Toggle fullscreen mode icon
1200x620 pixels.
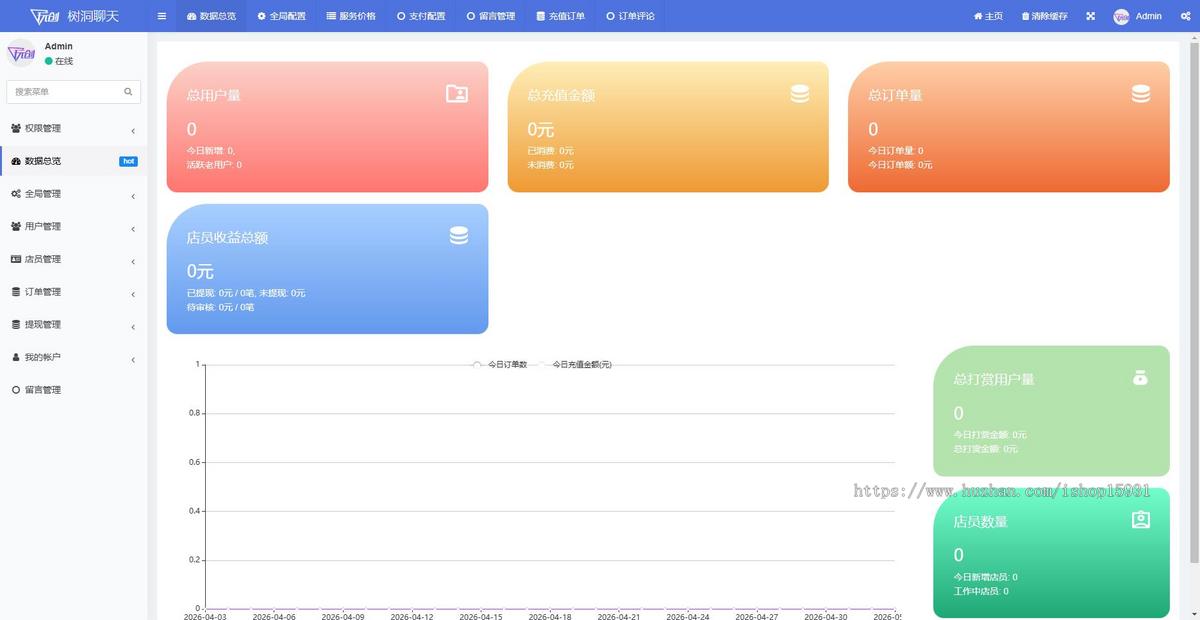1090,16
